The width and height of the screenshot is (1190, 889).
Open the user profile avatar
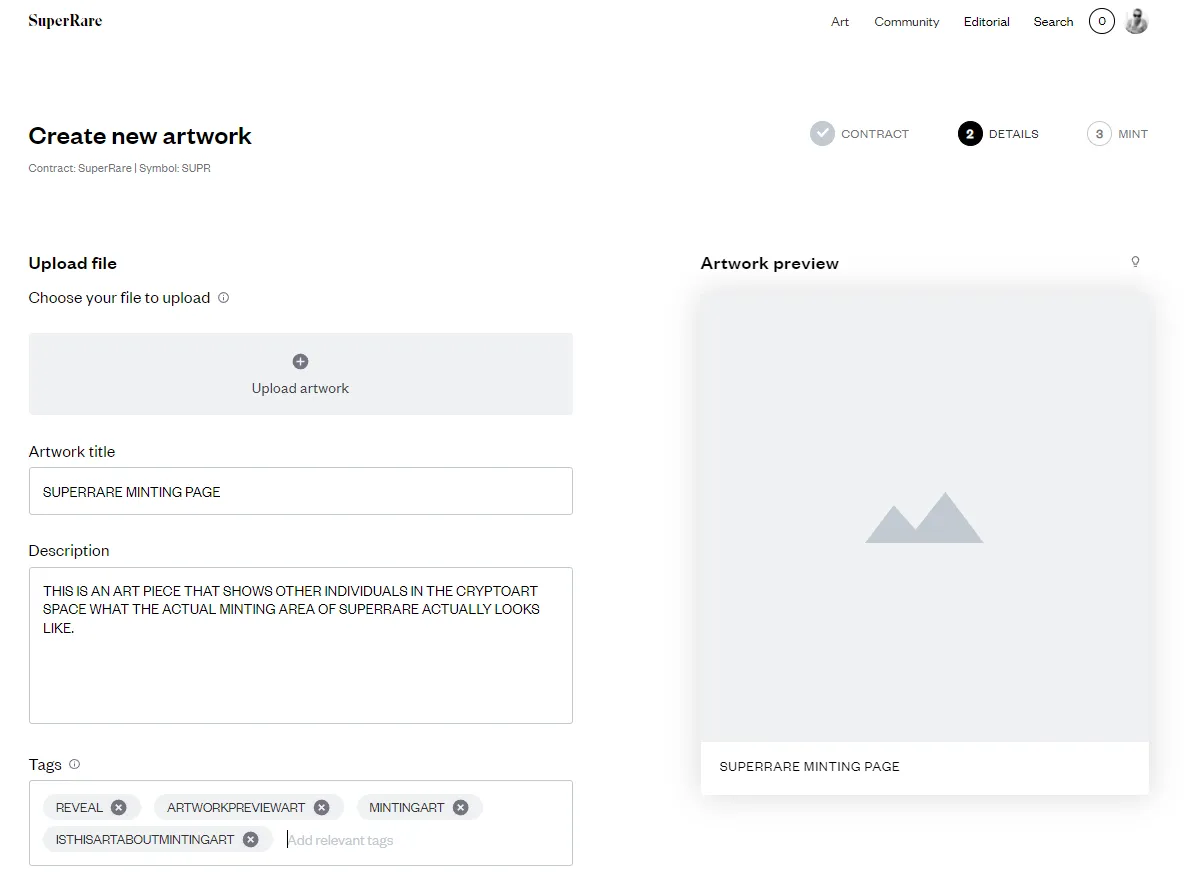coord(1136,21)
